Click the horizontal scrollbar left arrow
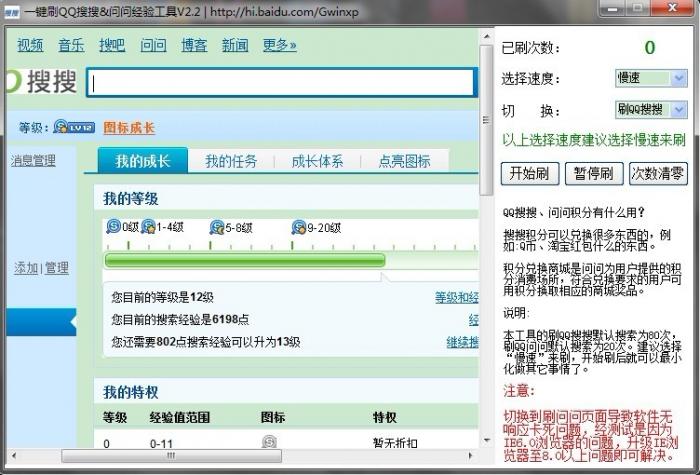Viewport: 700px width, 475px height. 14,456
